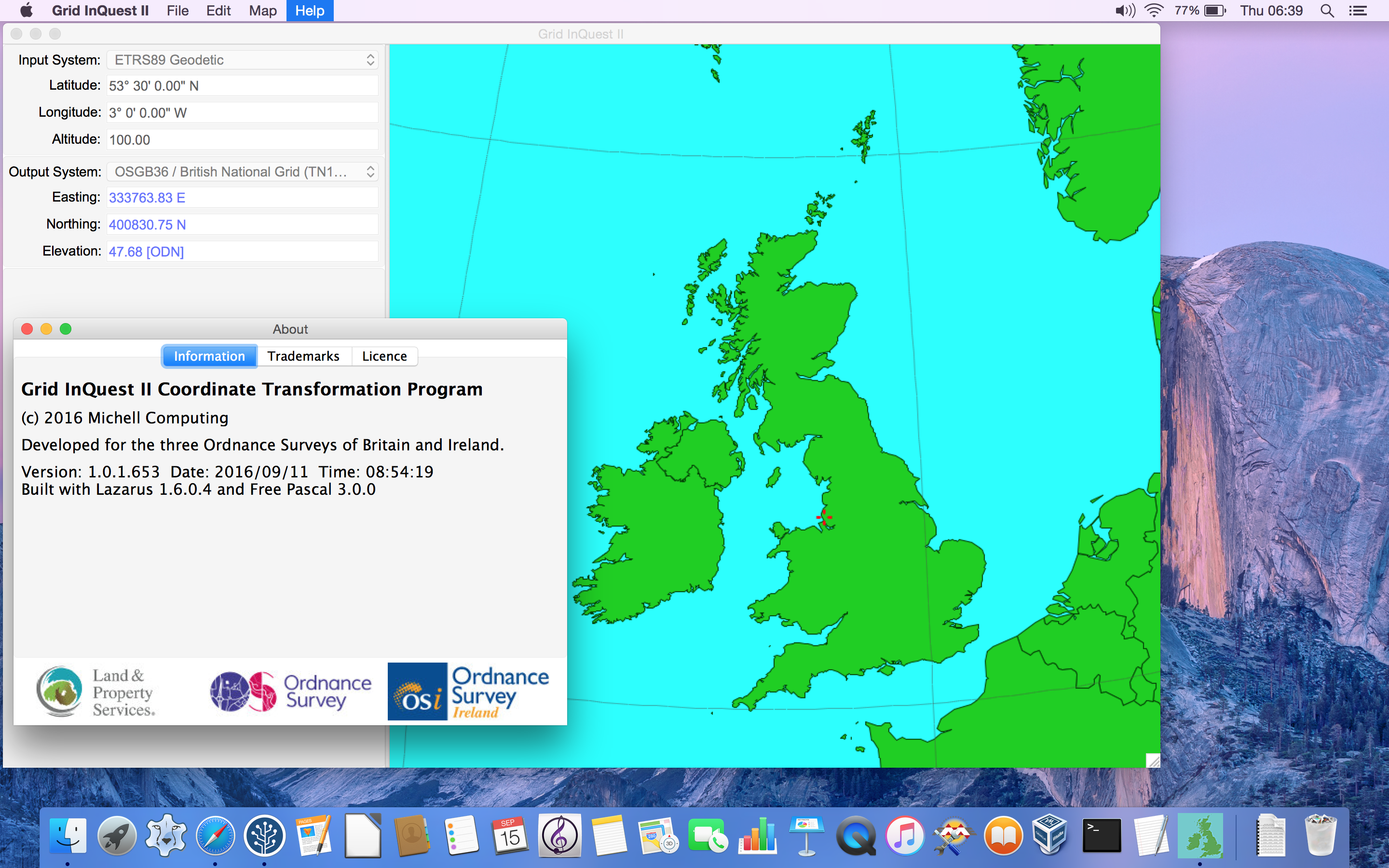
Task: Open the document stack beside Trash
Action: pyautogui.click(x=1271, y=835)
